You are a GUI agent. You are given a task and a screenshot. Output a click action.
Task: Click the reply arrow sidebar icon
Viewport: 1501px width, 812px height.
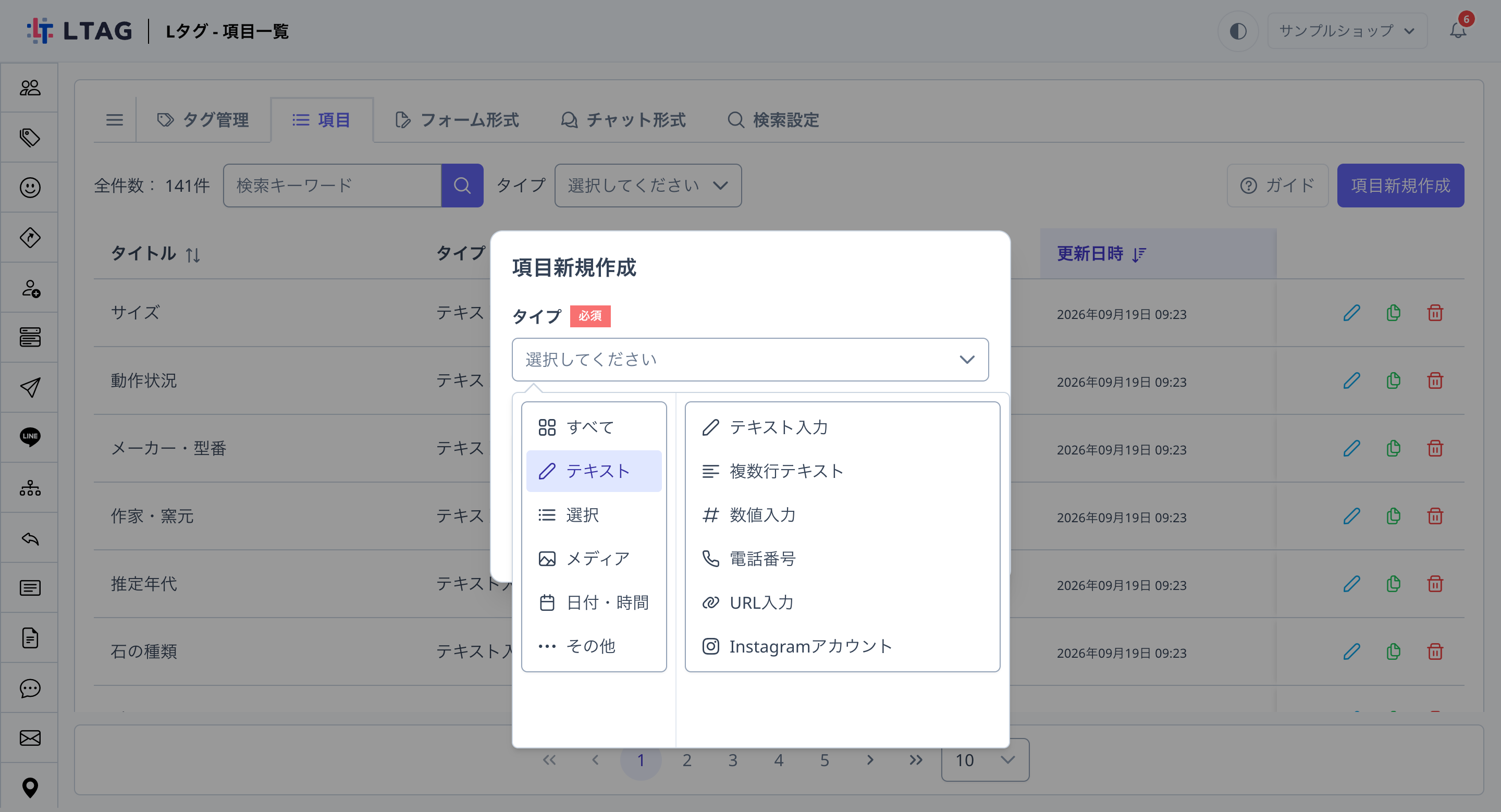(30, 538)
